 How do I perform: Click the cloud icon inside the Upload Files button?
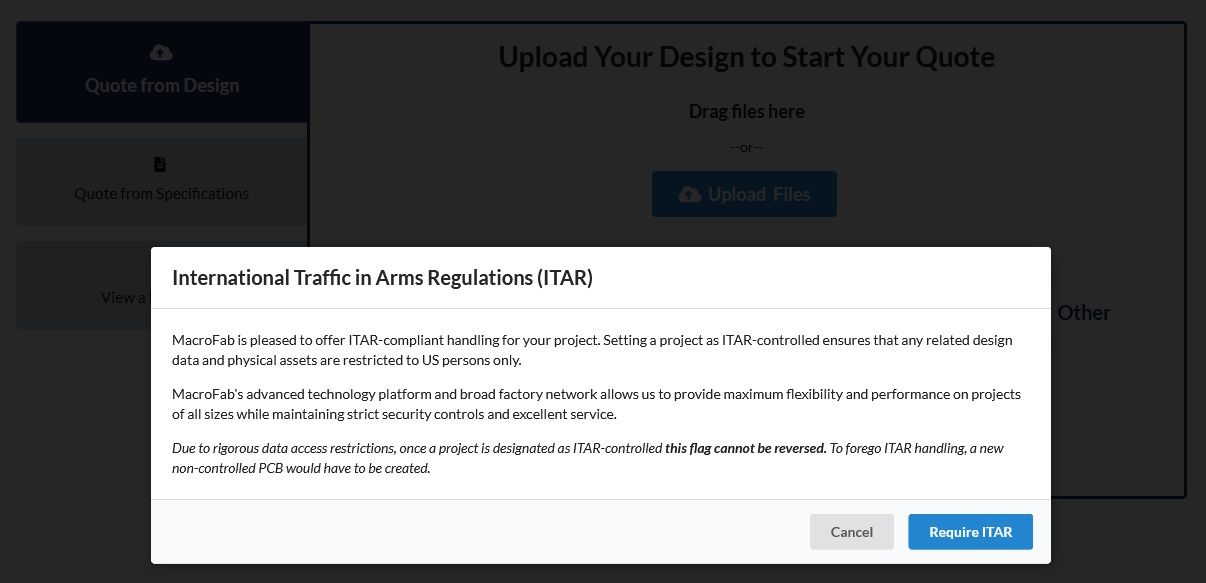690,194
